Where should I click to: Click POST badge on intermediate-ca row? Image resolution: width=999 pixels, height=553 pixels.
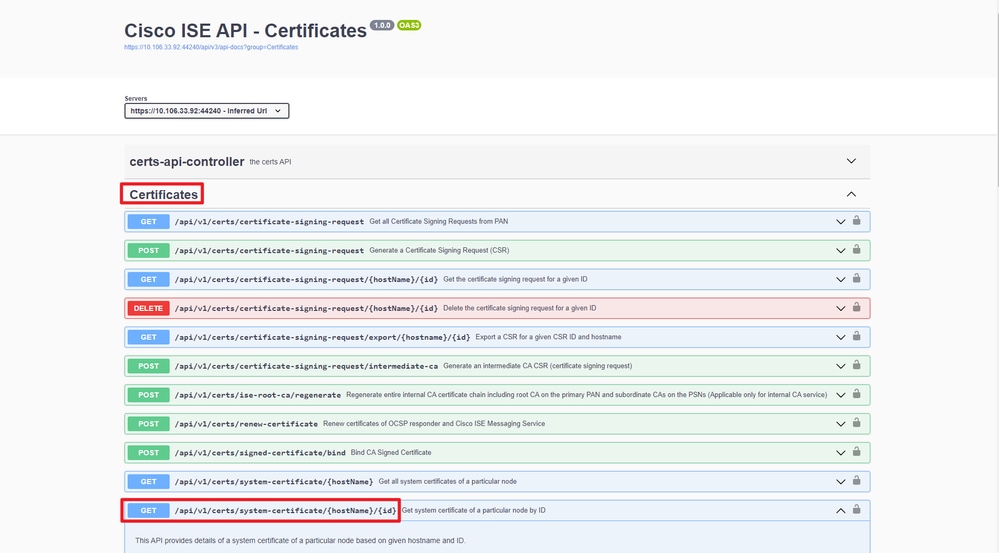(x=148, y=366)
